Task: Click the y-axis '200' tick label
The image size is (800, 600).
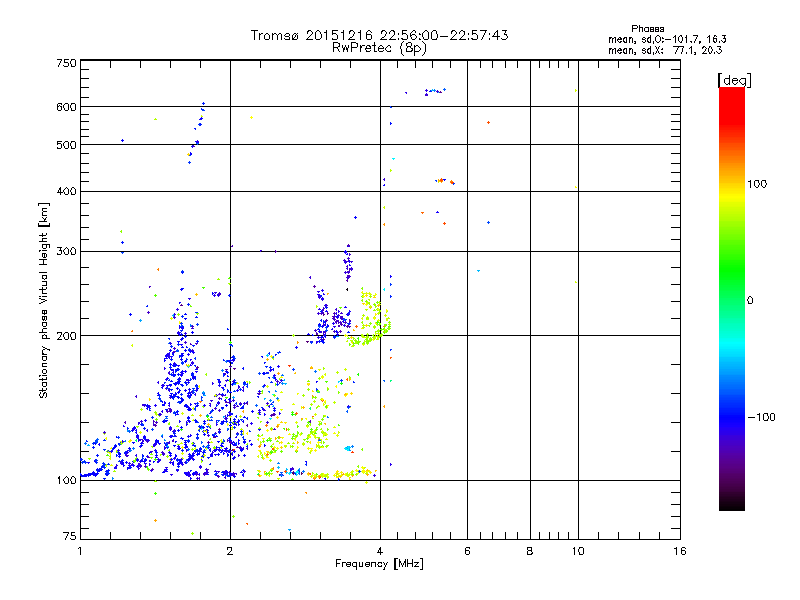Action: coord(67,336)
